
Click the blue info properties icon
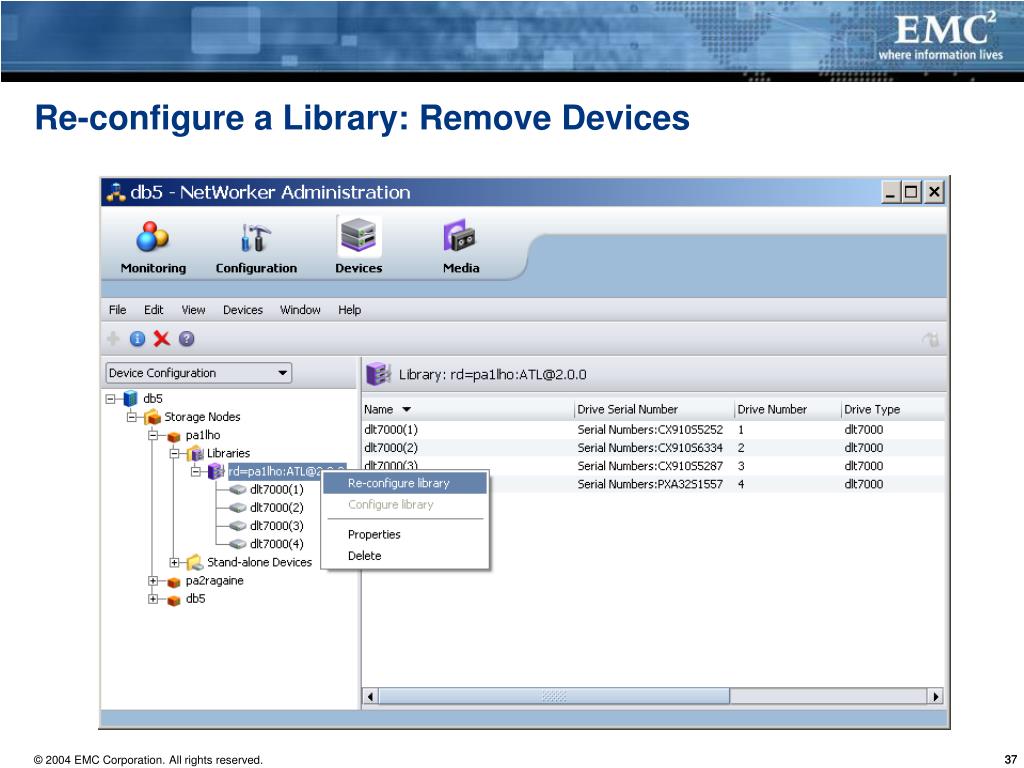click(x=137, y=338)
